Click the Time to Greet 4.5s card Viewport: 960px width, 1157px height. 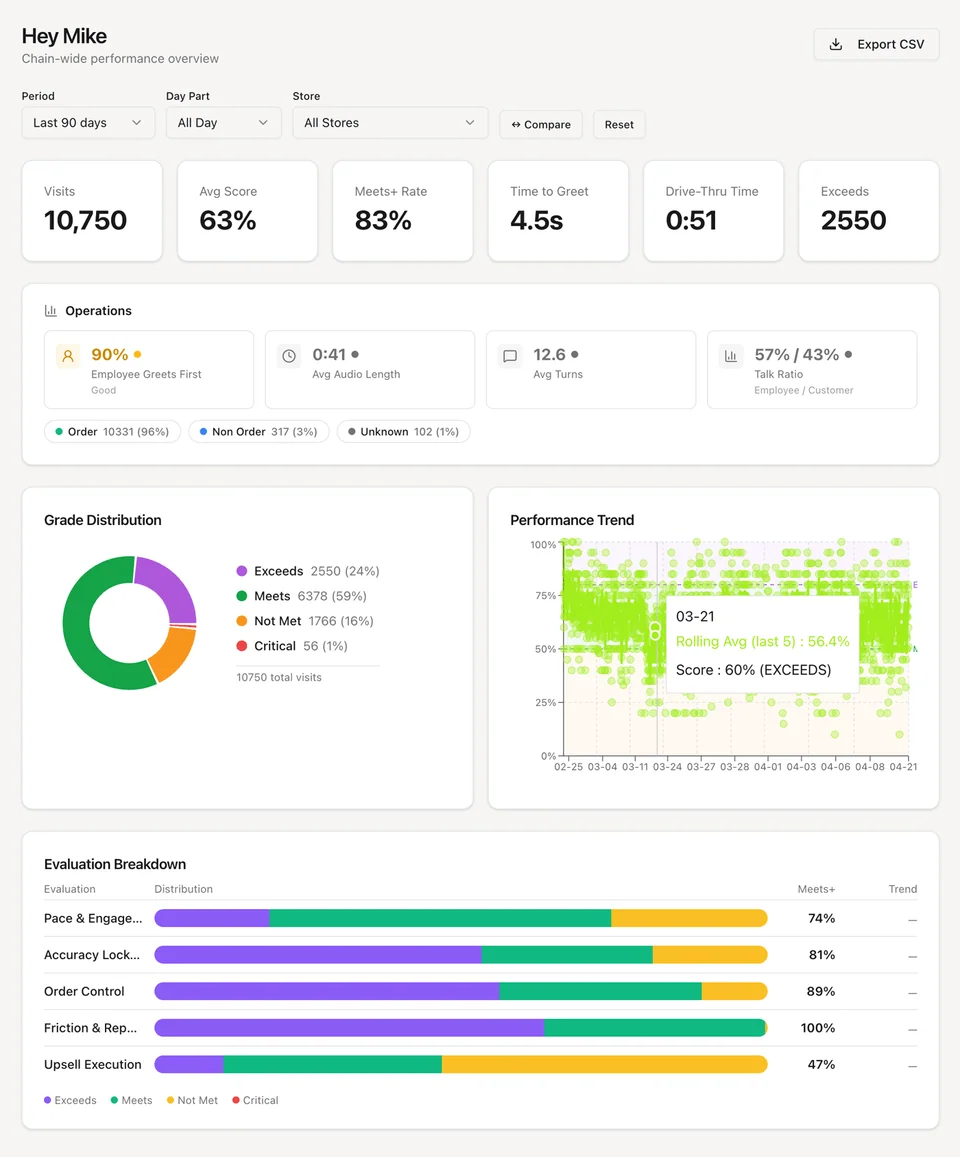(x=558, y=211)
